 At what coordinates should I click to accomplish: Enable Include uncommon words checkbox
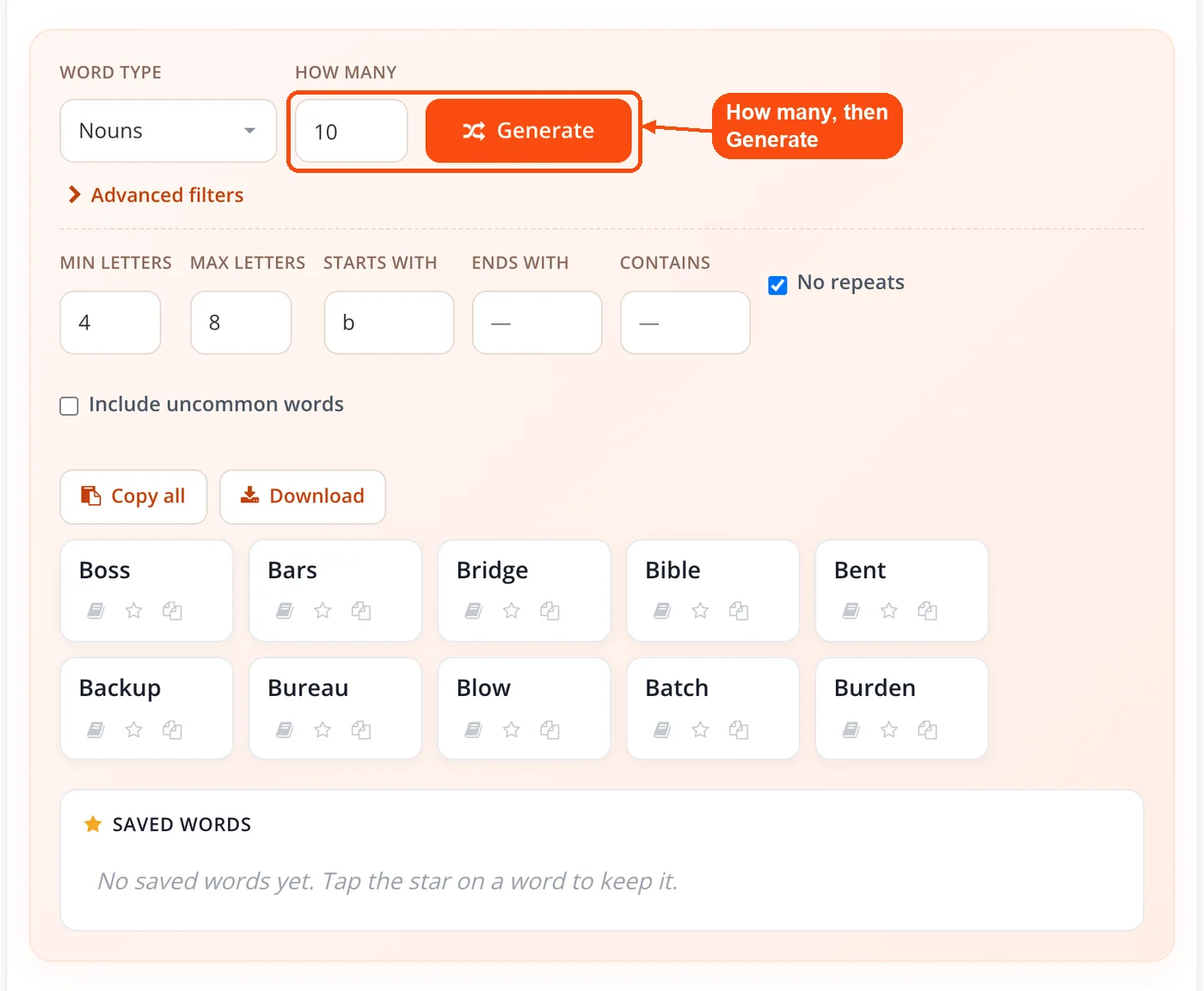(69, 406)
